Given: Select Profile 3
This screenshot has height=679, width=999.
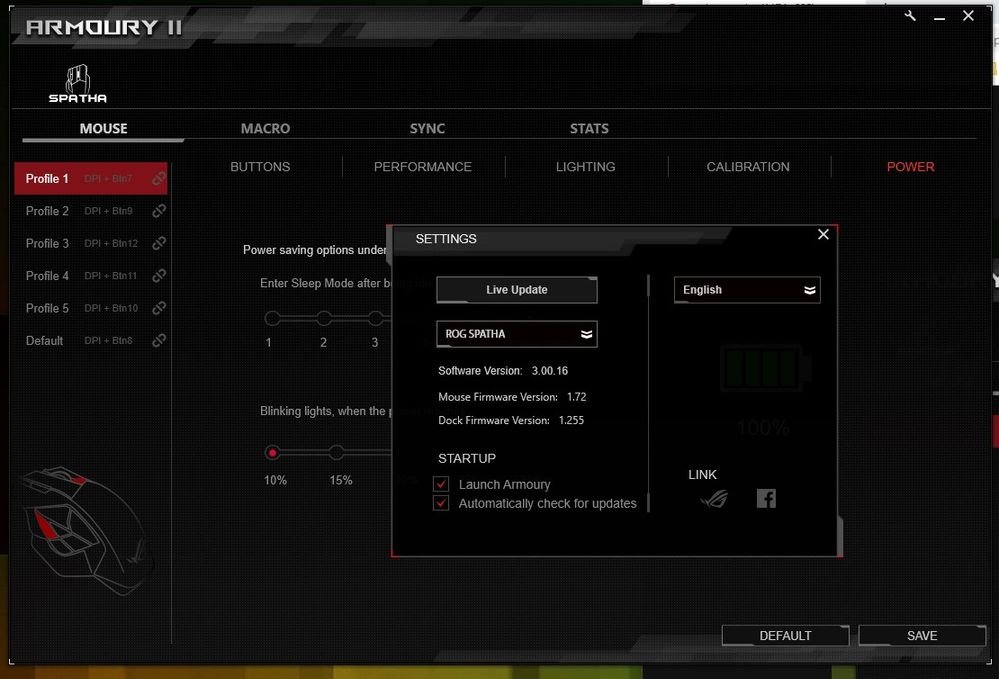Looking at the screenshot, I should tap(47, 243).
